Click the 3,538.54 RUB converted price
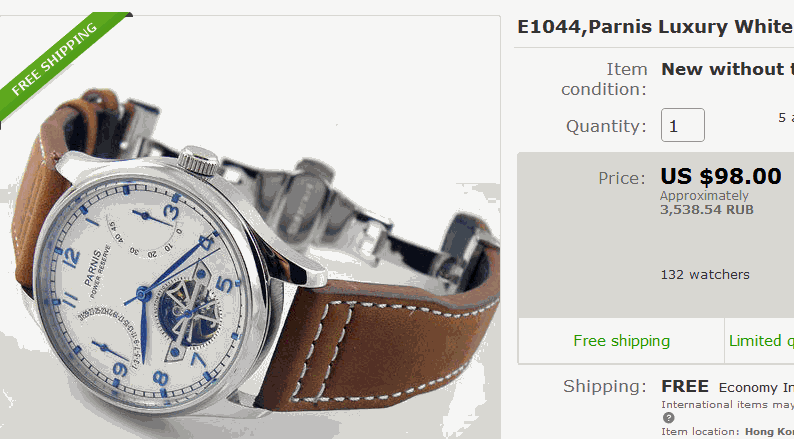The image size is (794, 439). [707, 210]
